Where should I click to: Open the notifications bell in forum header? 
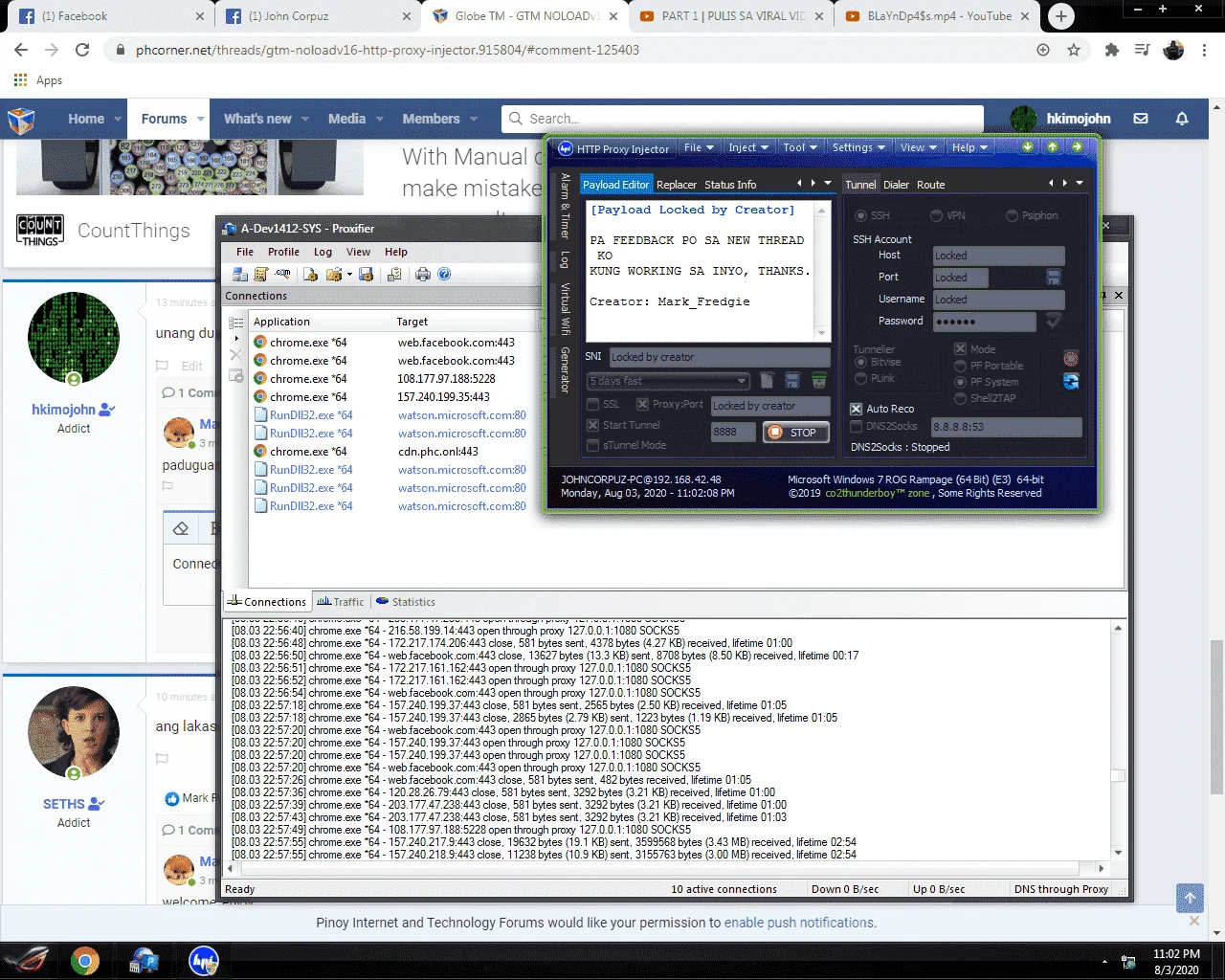[1182, 119]
